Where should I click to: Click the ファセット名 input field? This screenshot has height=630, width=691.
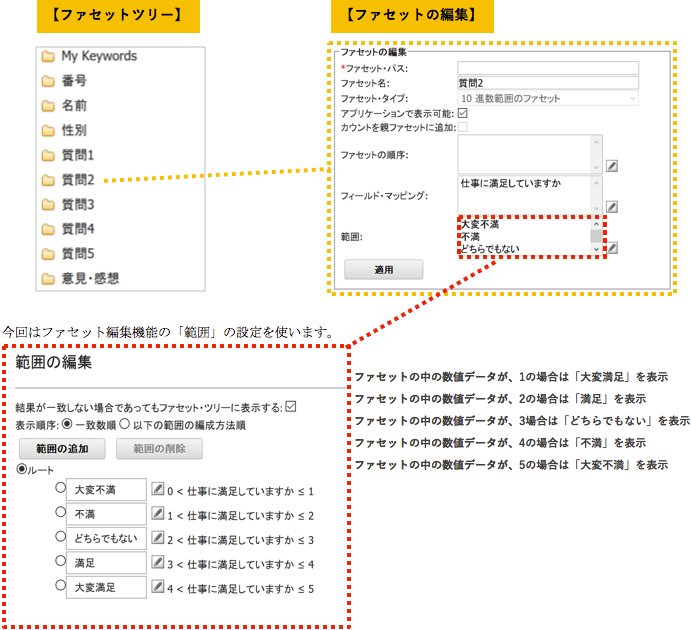tap(548, 83)
